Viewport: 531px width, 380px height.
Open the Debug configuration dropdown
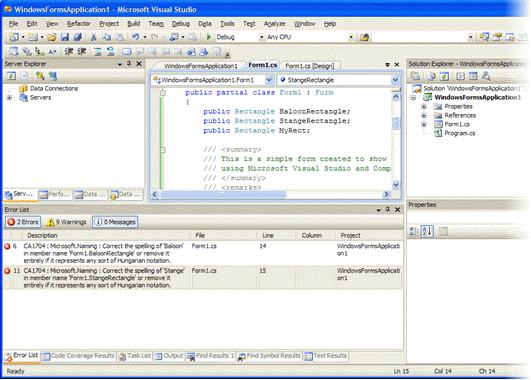240,37
